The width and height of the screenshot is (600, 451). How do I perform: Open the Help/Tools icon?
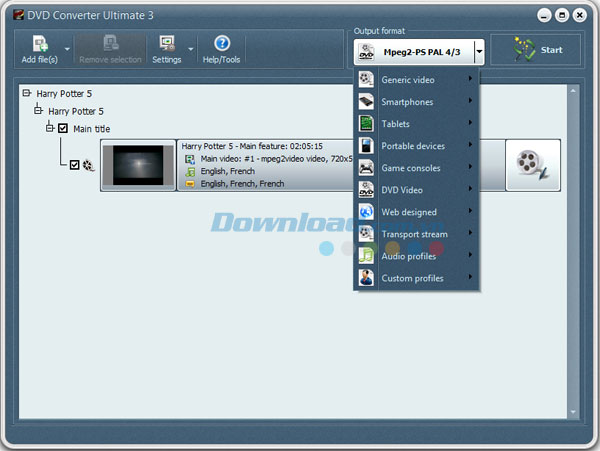tap(222, 44)
